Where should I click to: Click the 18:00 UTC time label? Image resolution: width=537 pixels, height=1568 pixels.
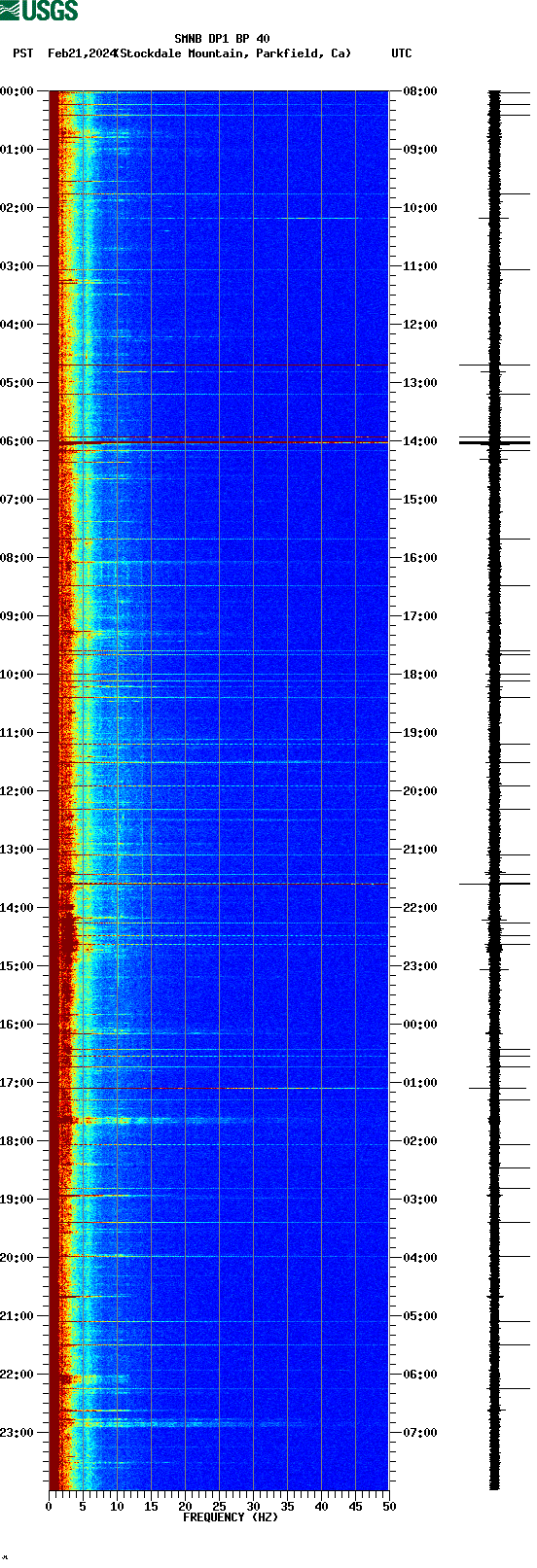[420, 675]
